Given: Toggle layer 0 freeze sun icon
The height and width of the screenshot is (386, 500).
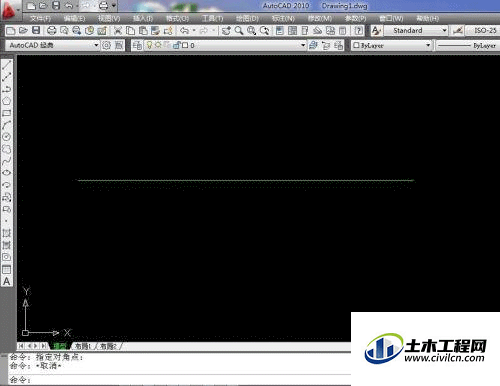Looking at the screenshot, I should pos(158,45).
